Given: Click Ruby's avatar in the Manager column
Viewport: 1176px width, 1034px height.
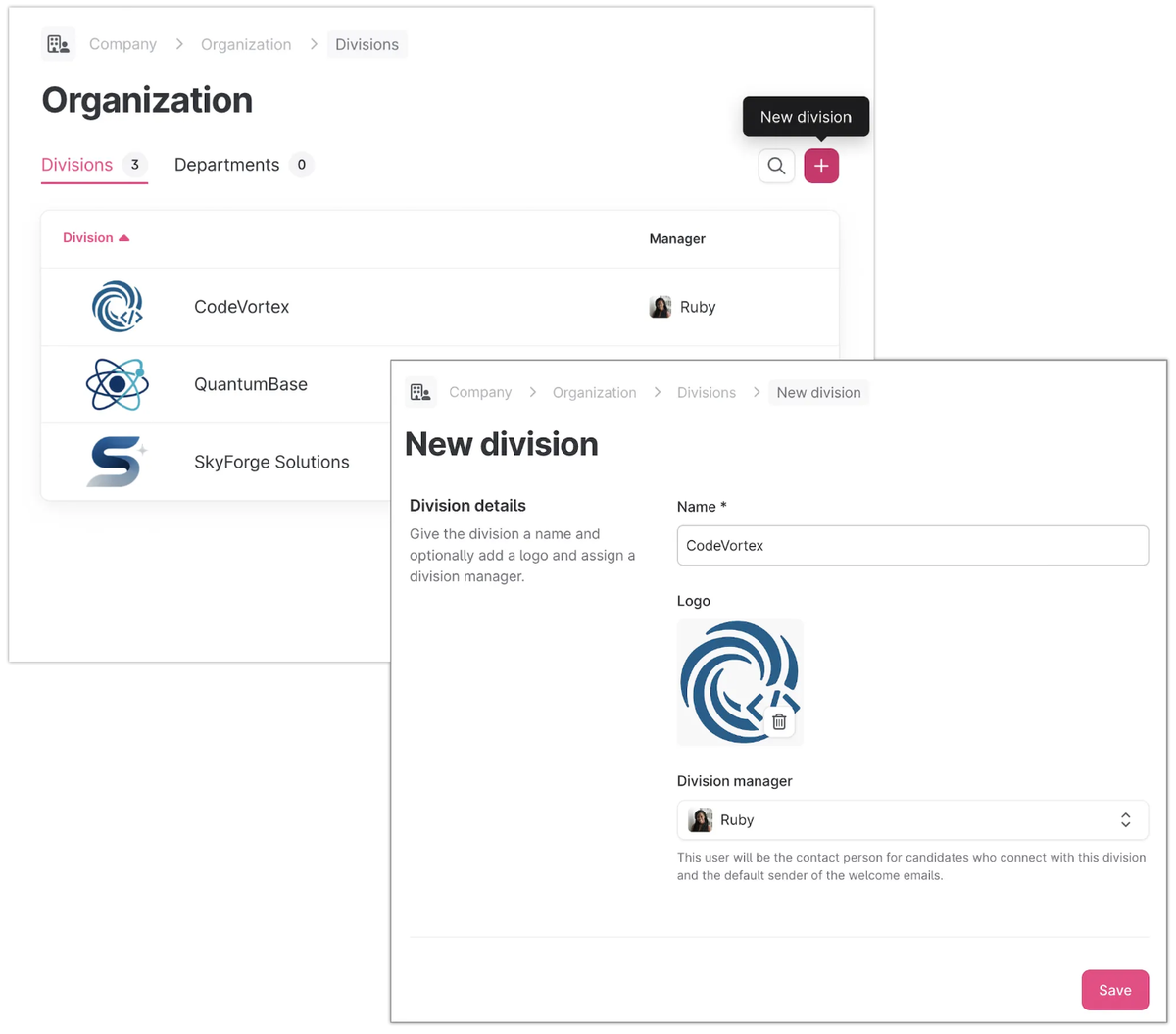Looking at the screenshot, I should tap(661, 307).
